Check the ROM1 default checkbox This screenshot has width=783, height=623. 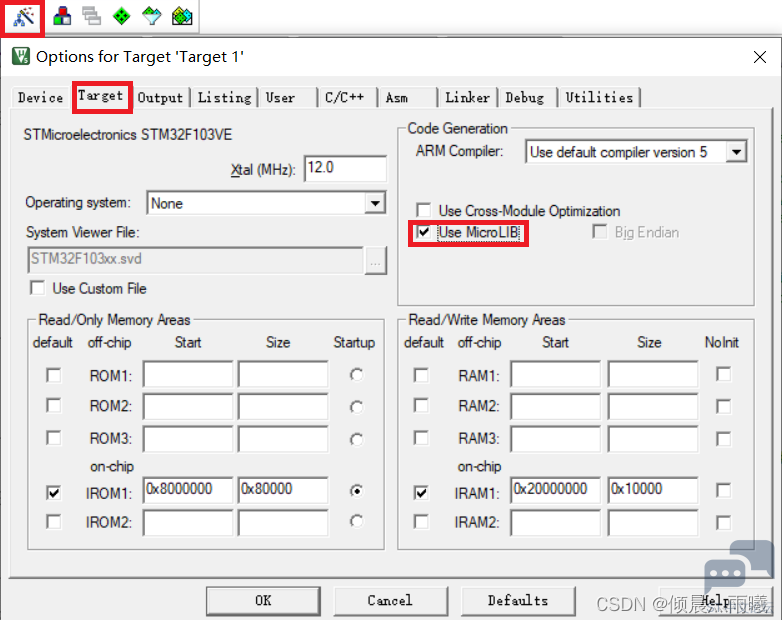pyautogui.click(x=53, y=375)
